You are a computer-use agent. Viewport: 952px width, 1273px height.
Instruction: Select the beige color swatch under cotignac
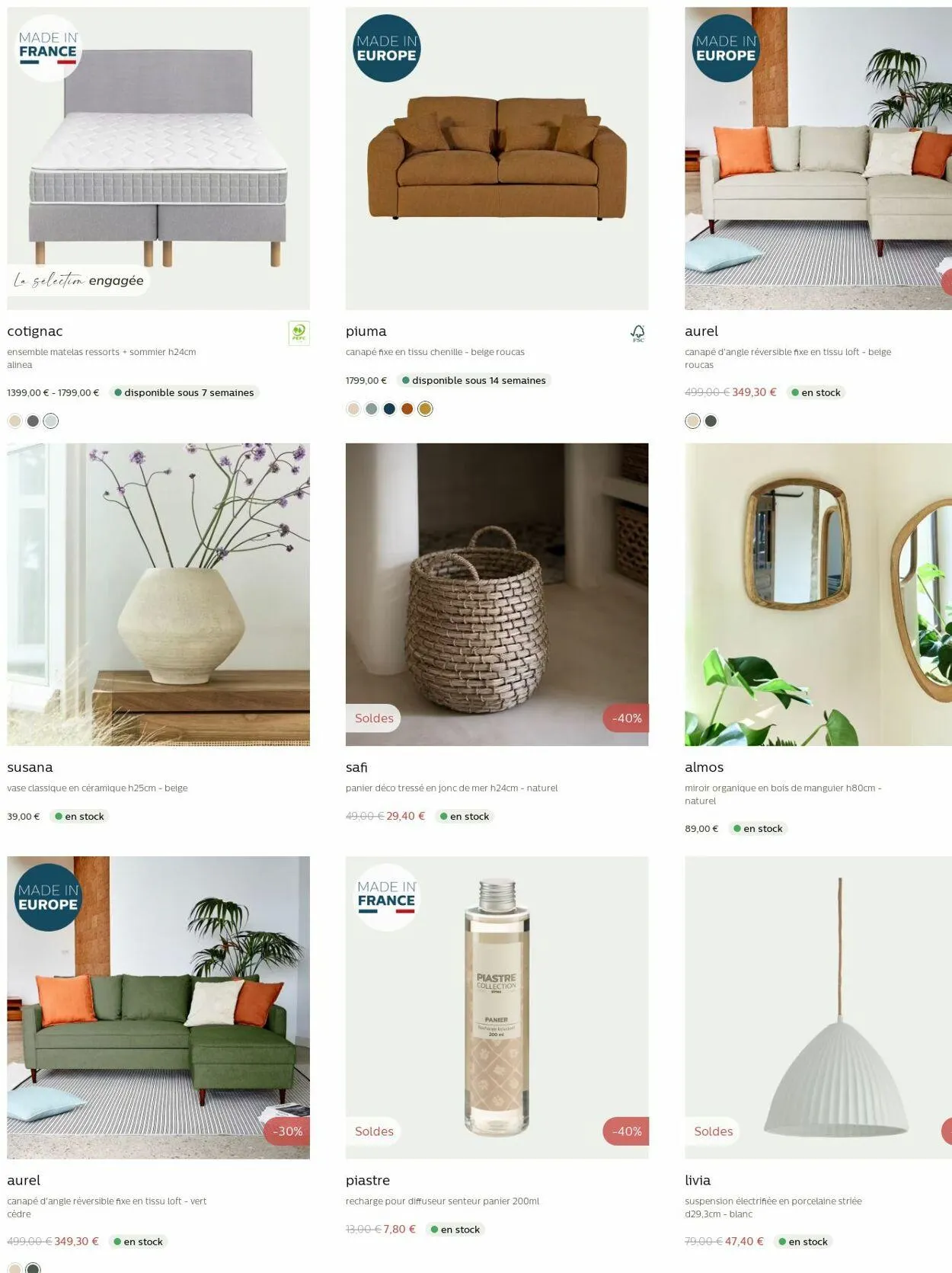tap(15, 421)
